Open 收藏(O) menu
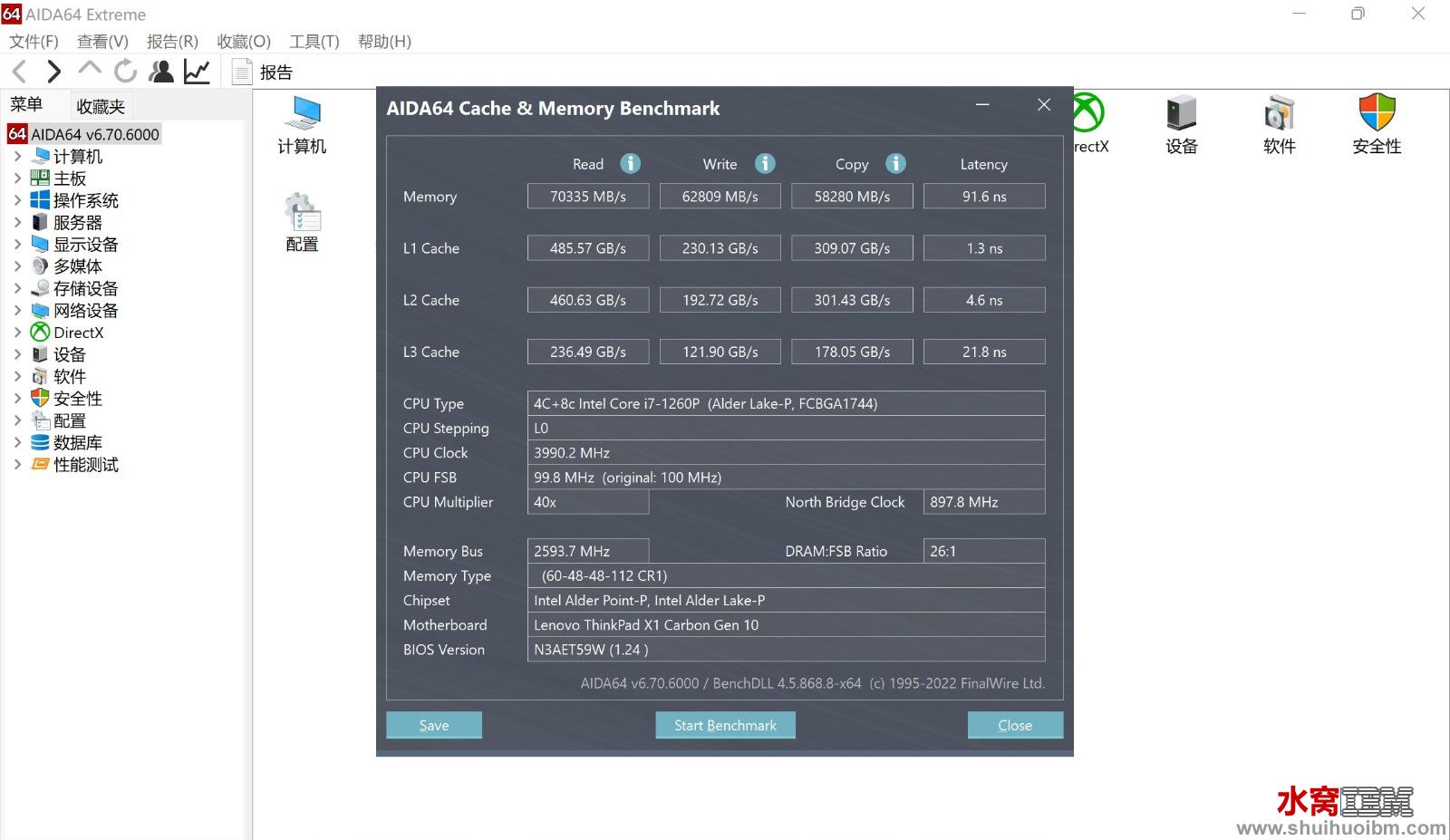Screen dimensions: 1450x840 244,42
